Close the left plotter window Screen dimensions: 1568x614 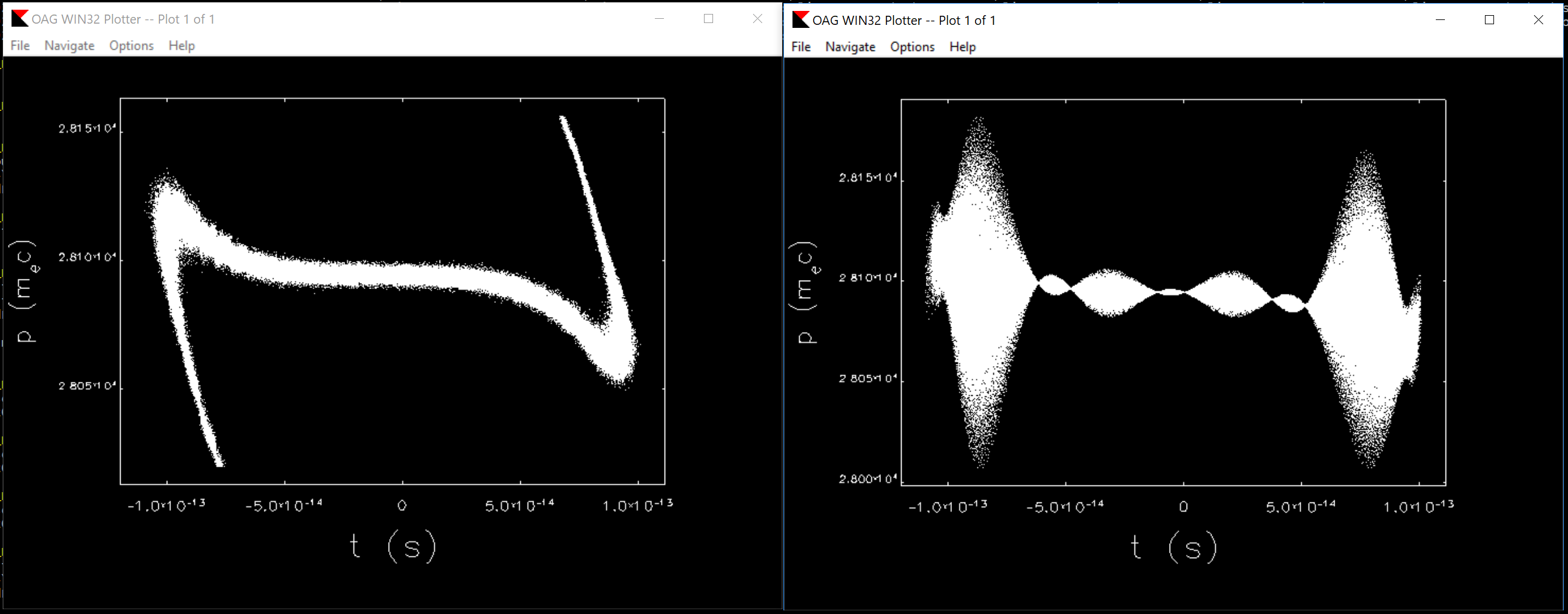tap(757, 19)
